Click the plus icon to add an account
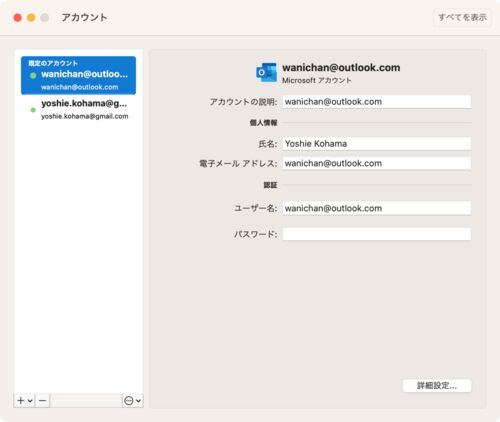 click(x=21, y=400)
